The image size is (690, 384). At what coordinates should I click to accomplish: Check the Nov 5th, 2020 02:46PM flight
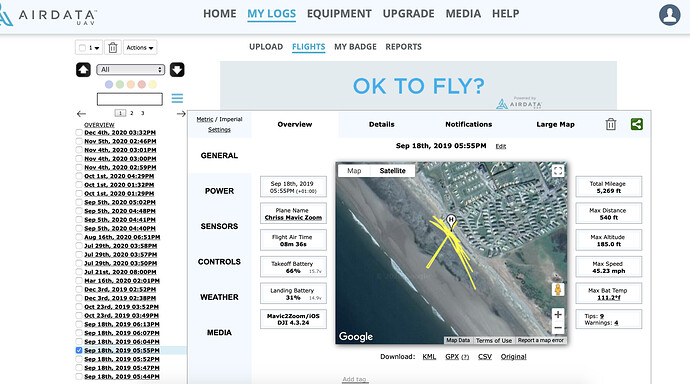coord(79,141)
